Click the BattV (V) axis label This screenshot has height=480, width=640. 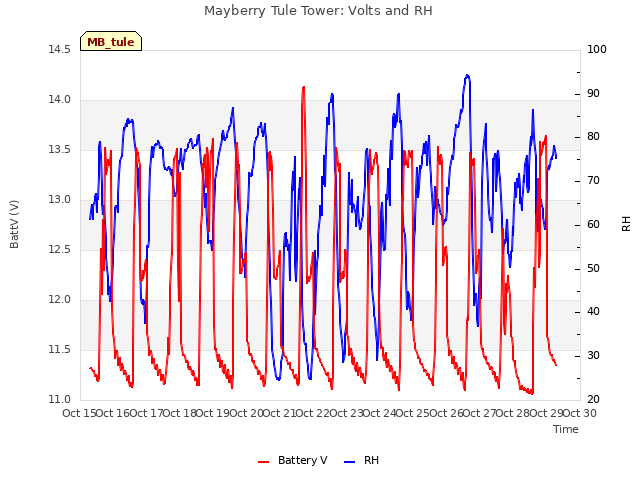click(x=14, y=224)
